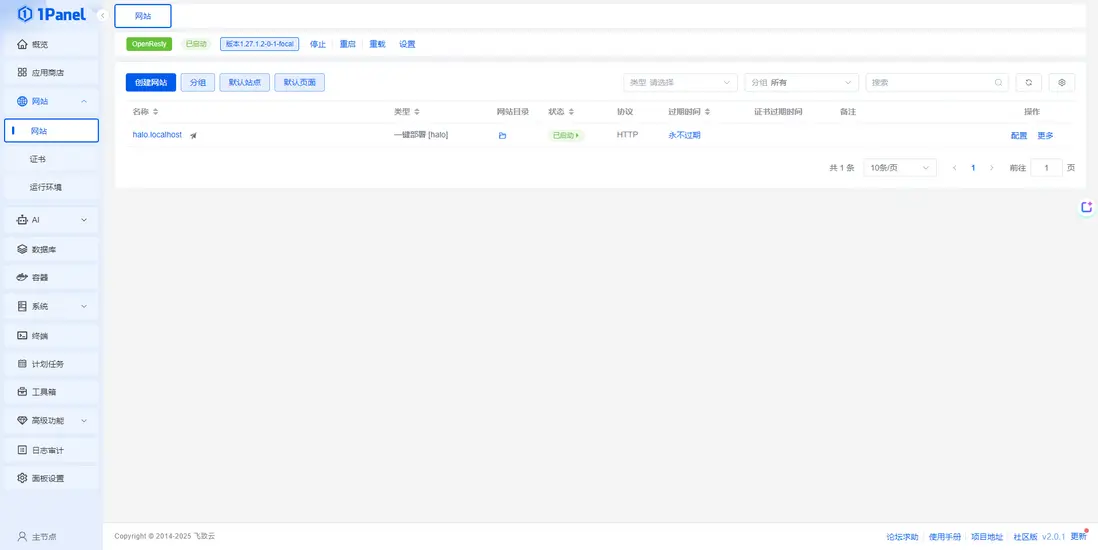Image resolution: width=1098 pixels, height=550 pixels.
Task: Open the 概览 overview page
Action: pyautogui.click(x=50, y=44)
